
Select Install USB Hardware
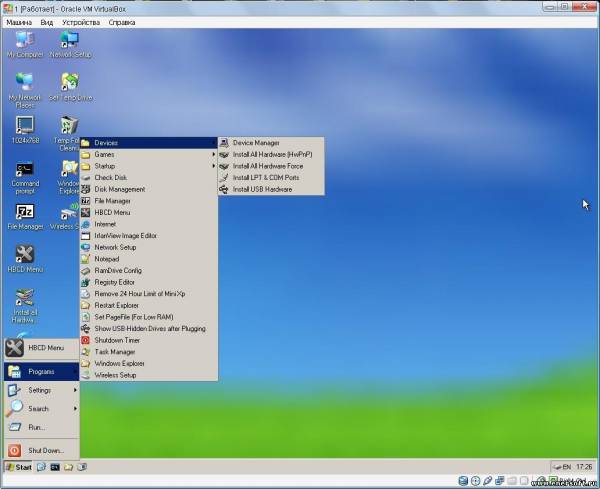(271, 189)
